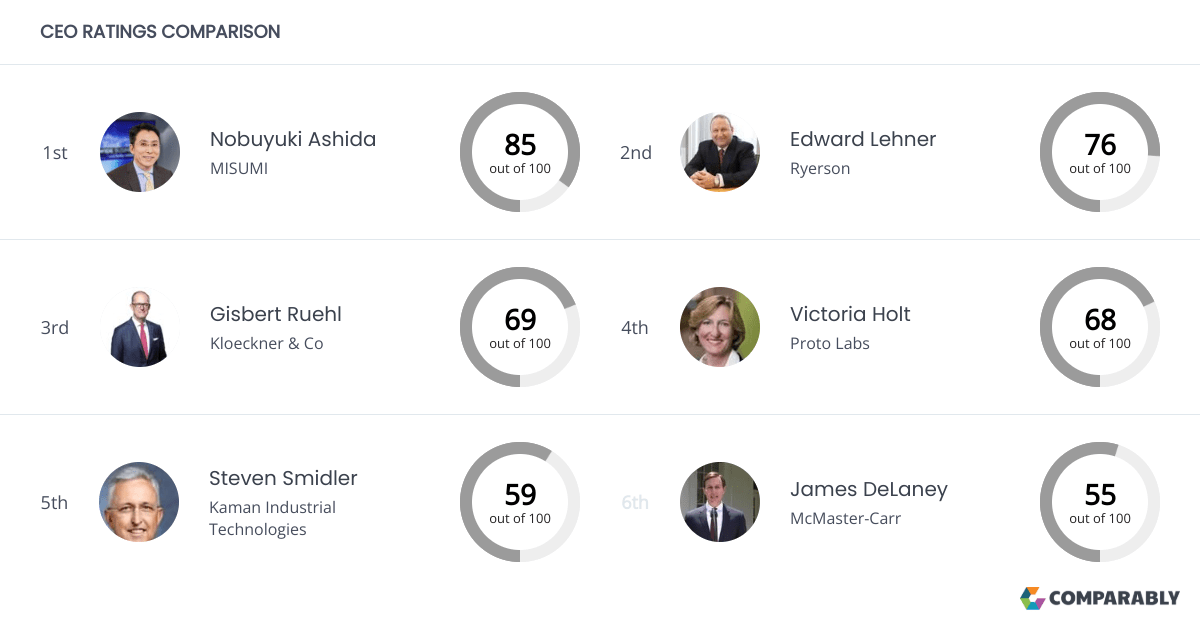
Task: Click Edward Lehner's profile photo
Action: pyautogui.click(x=720, y=152)
